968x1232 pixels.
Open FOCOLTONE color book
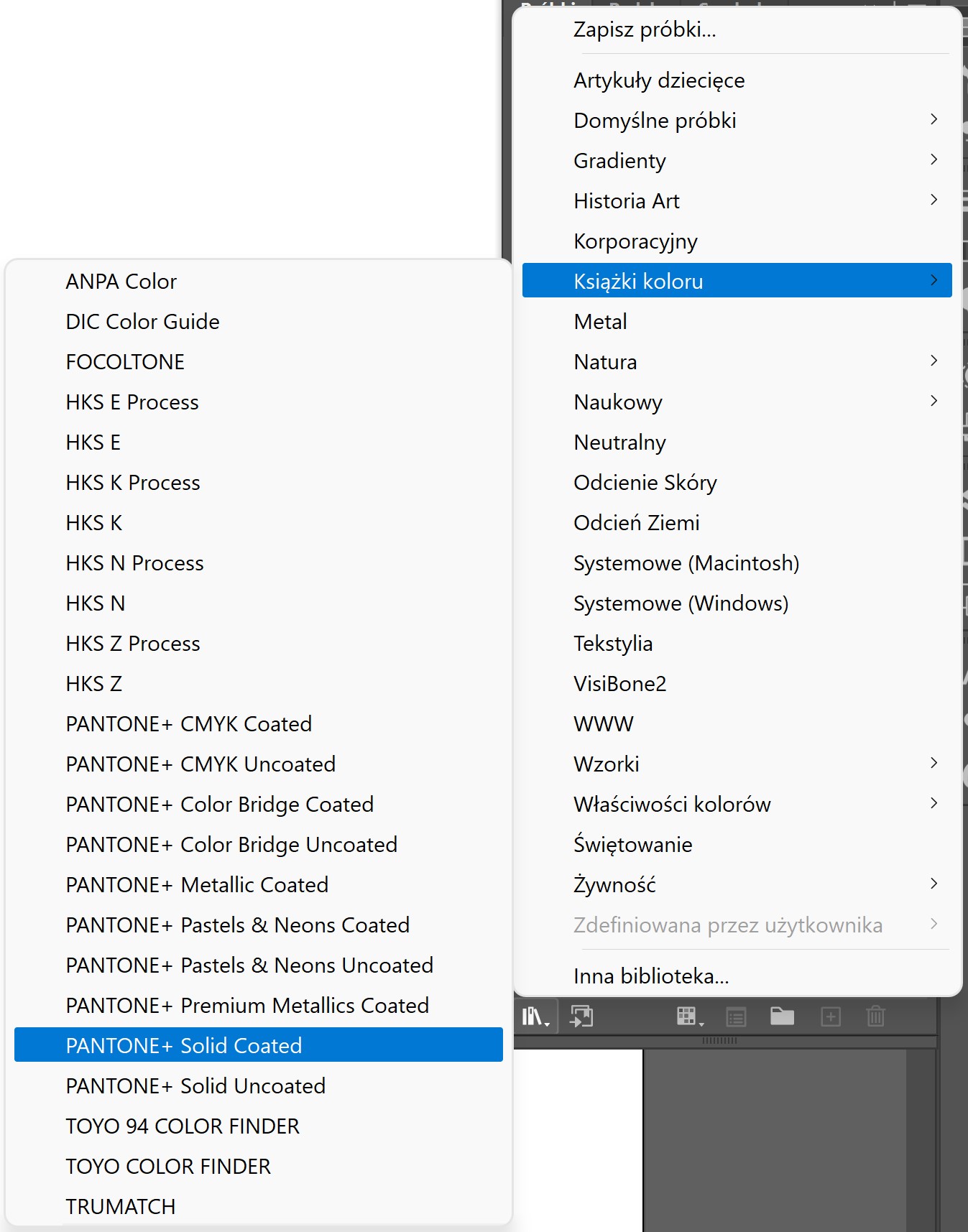pos(259,362)
